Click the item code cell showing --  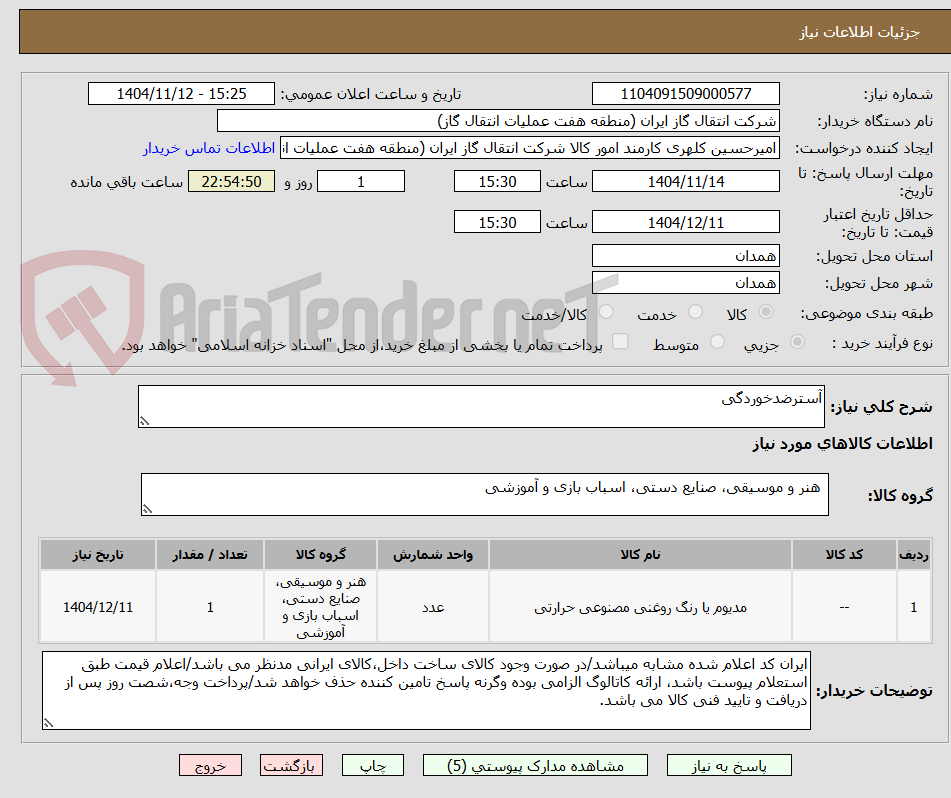844,607
